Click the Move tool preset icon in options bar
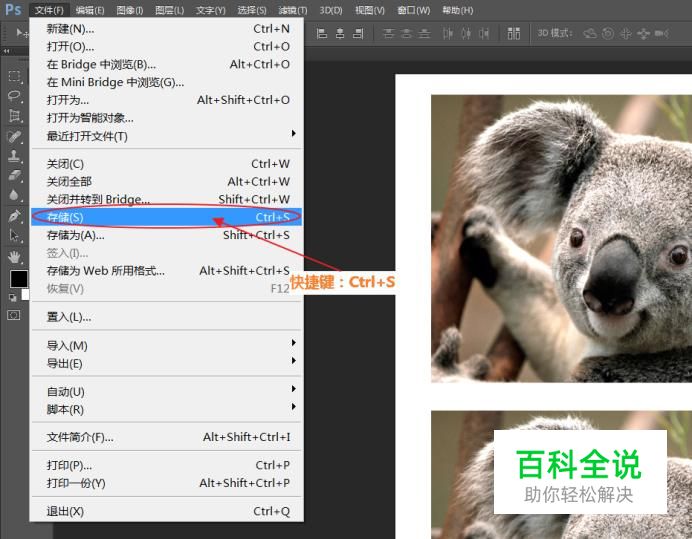 pos(21,32)
